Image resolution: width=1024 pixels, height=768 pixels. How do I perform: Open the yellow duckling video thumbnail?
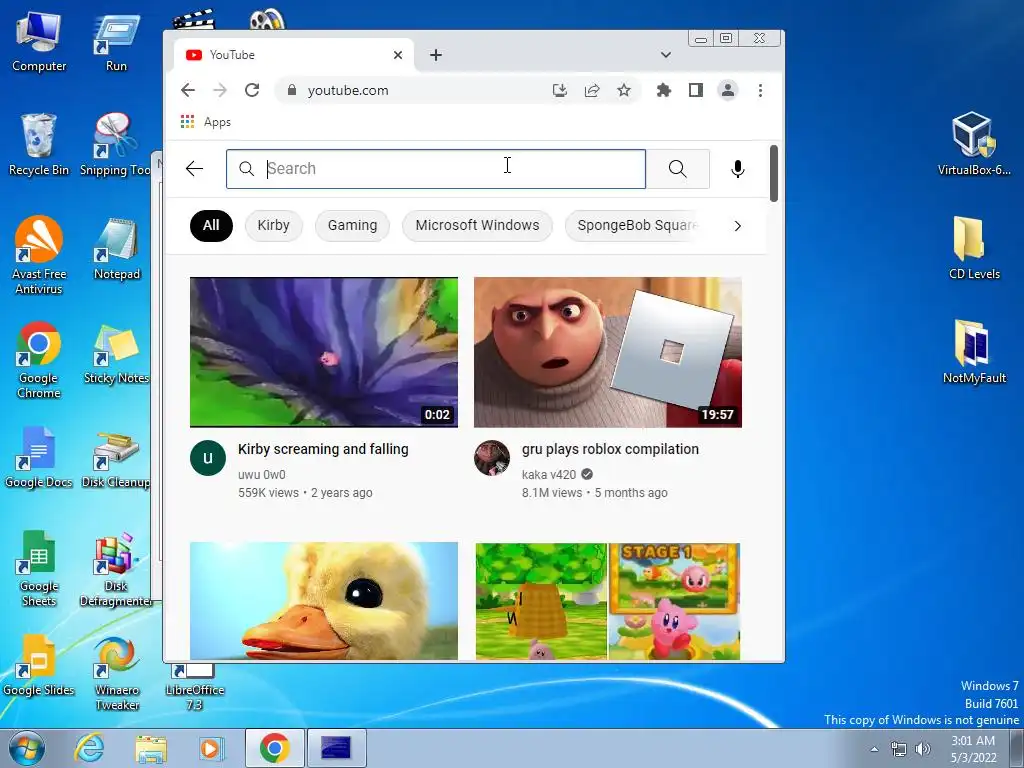pos(324,601)
